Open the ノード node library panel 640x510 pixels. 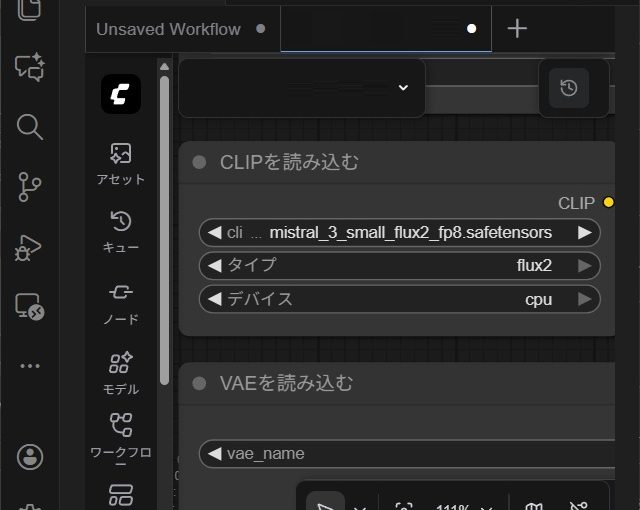coord(121,304)
